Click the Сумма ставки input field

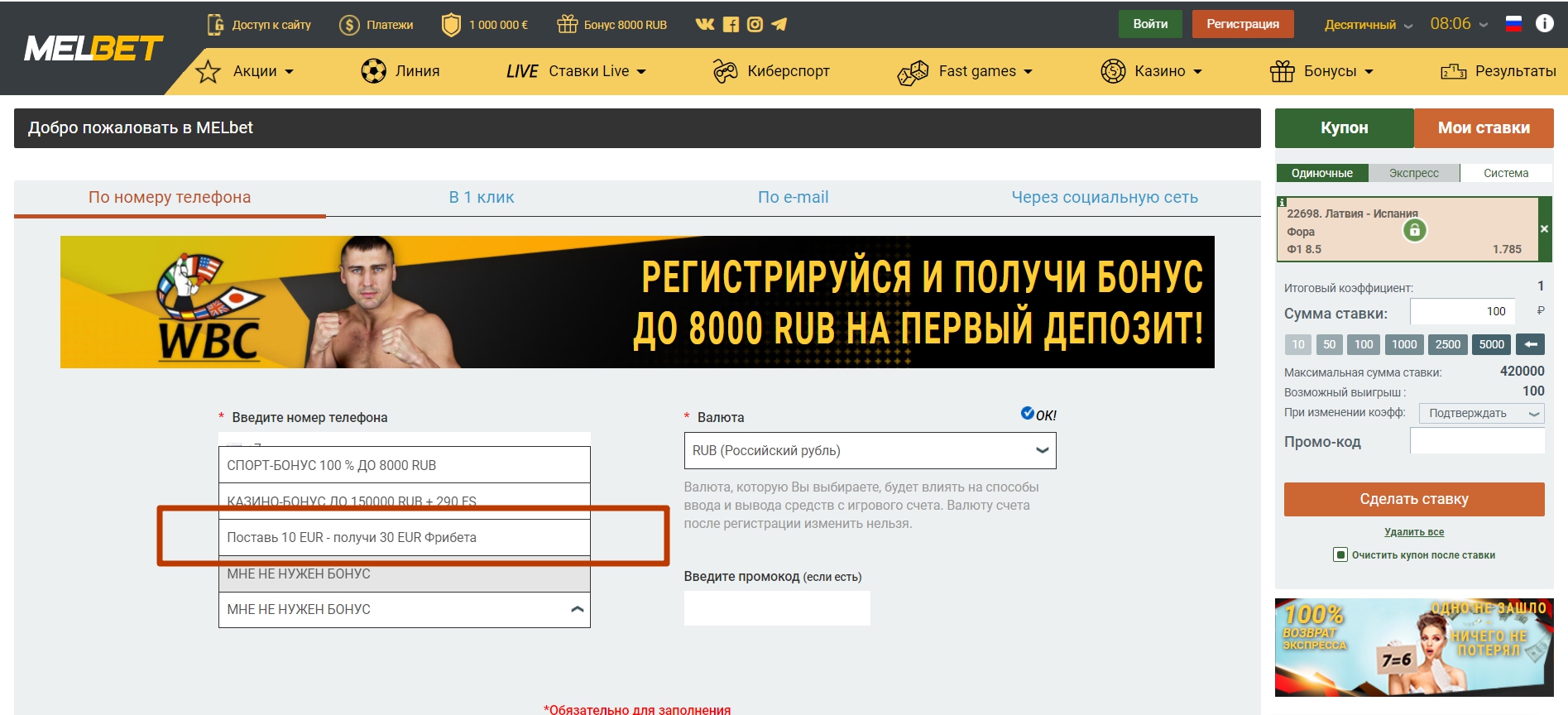(1462, 311)
